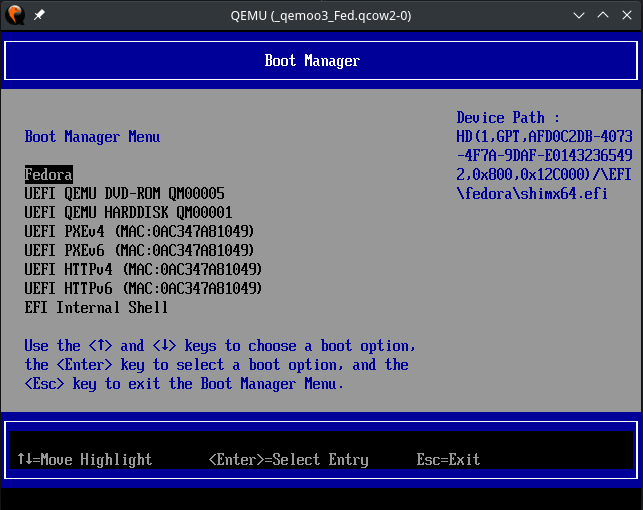Select the Fedora boot entry

(49, 174)
